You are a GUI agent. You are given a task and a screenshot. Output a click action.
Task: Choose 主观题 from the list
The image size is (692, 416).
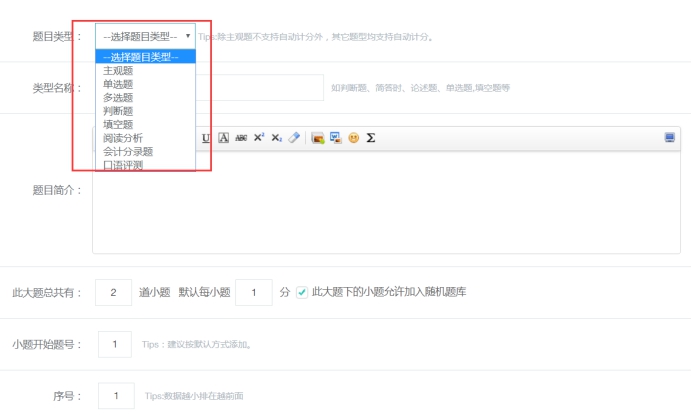[x=145, y=71]
